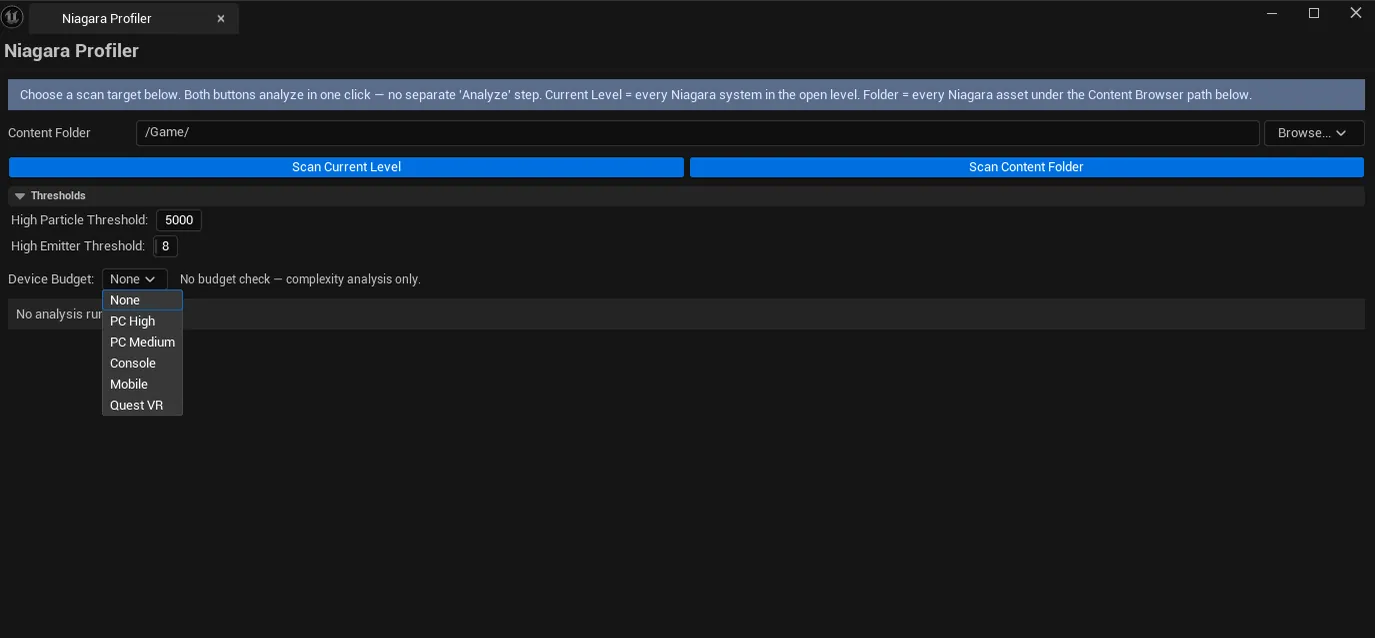Choose Mobile budget option
The height and width of the screenshot is (638, 1375).
[x=142, y=384]
